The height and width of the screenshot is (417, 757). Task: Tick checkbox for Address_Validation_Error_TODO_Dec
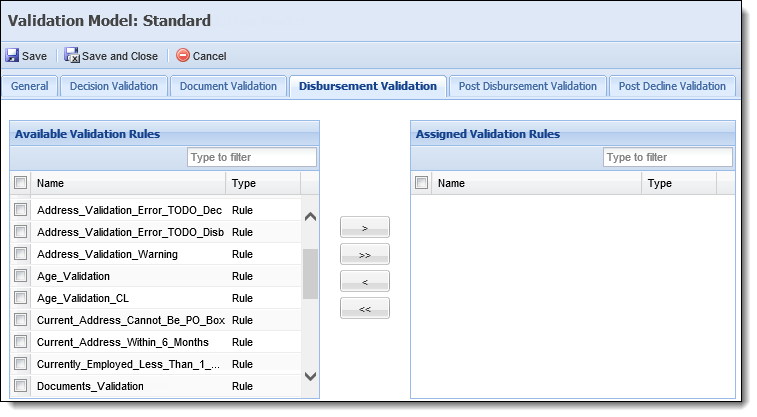(x=20, y=210)
